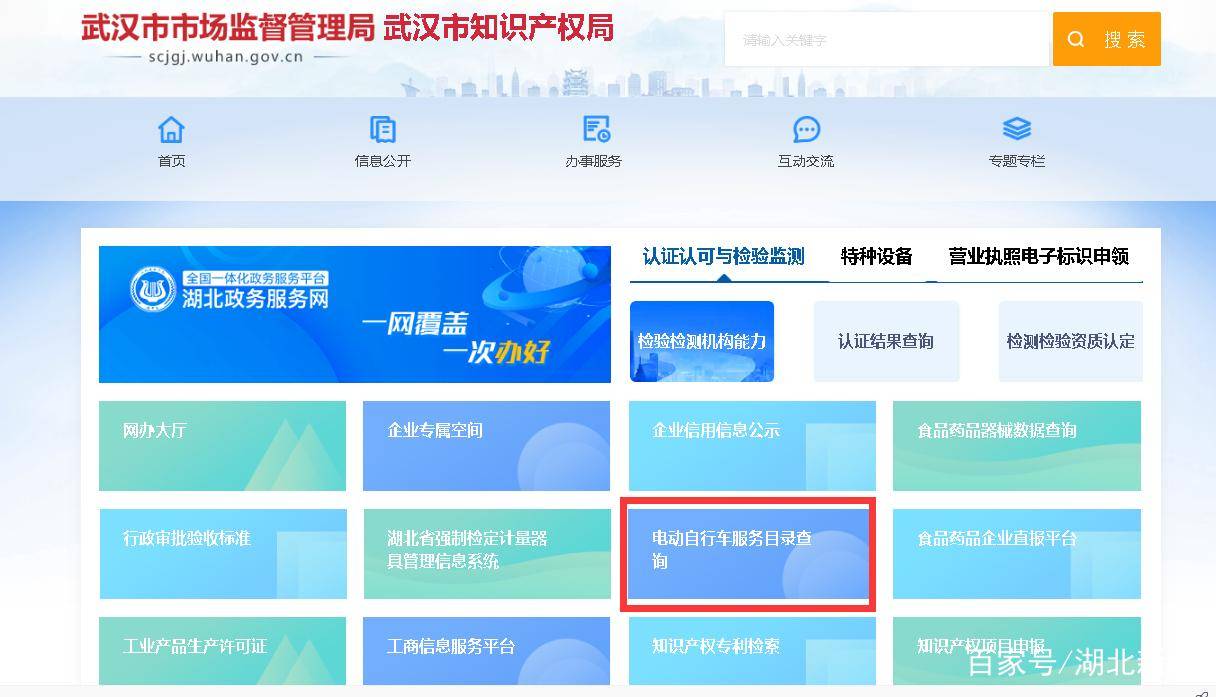1216x697 pixels.
Task: Click the magnifier search icon
Action: tap(1075, 40)
